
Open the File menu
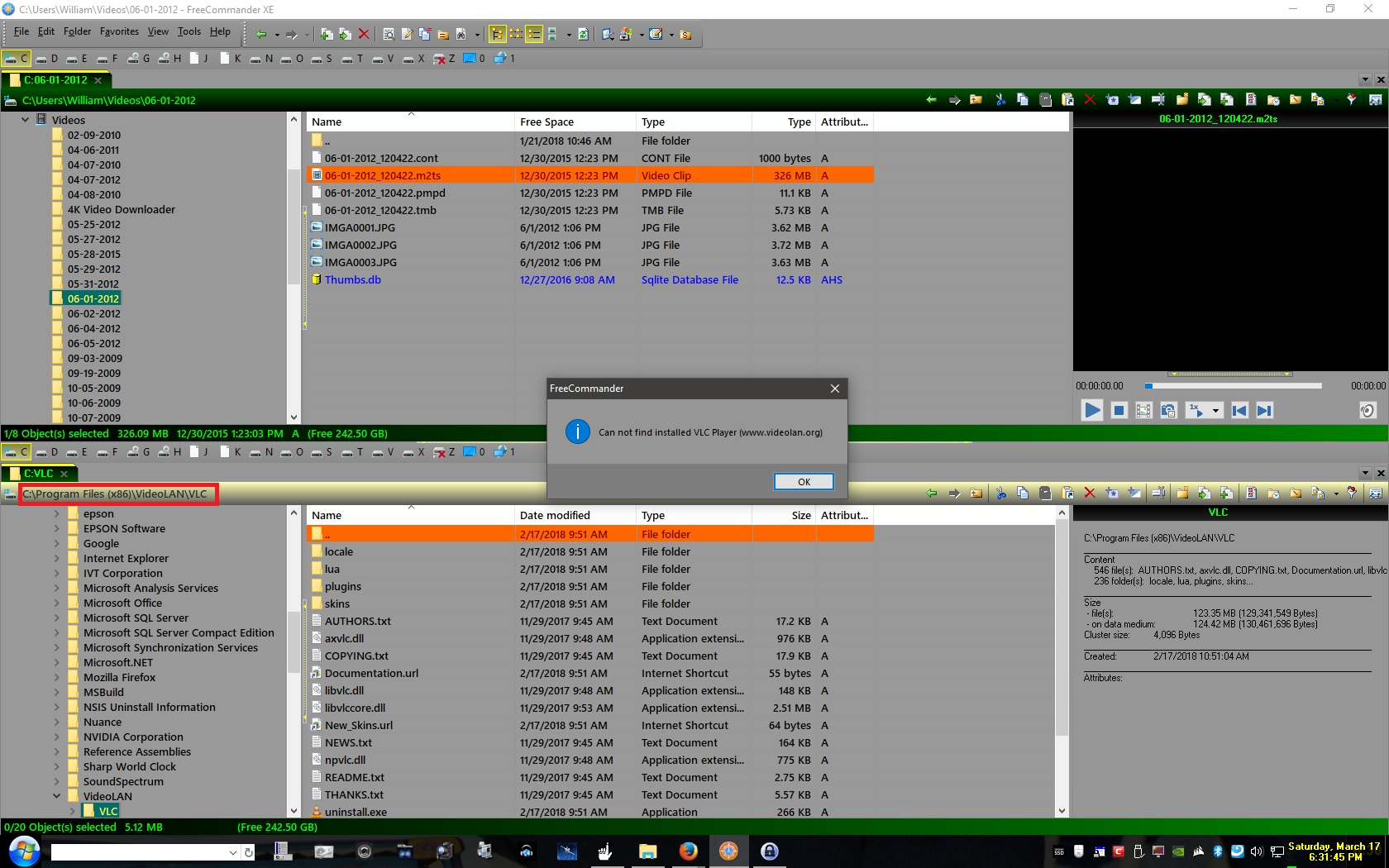pyautogui.click(x=21, y=31)
